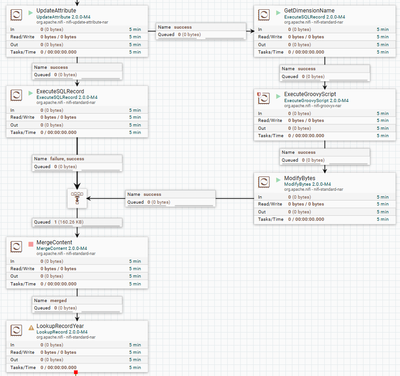
Task: Click the ExecuteSQLRecord running status arrow
Action: coord(31,93)
